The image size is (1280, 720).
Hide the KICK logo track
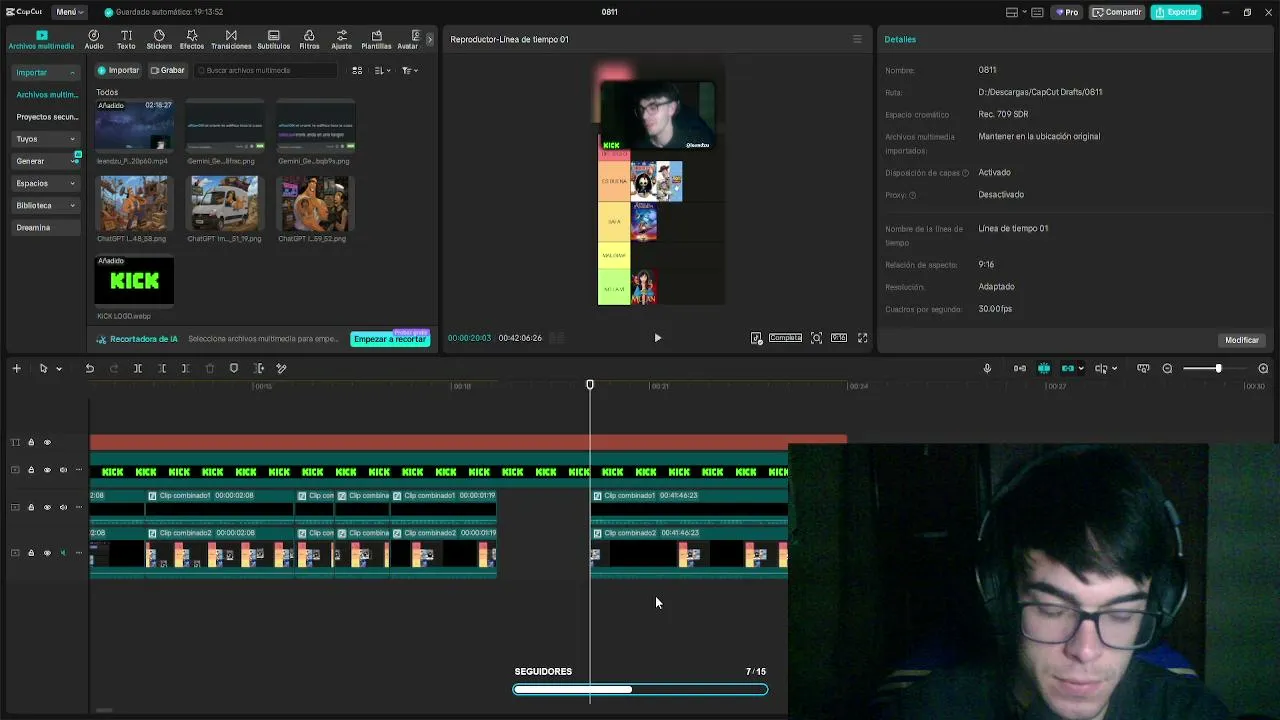click(47, 470)
